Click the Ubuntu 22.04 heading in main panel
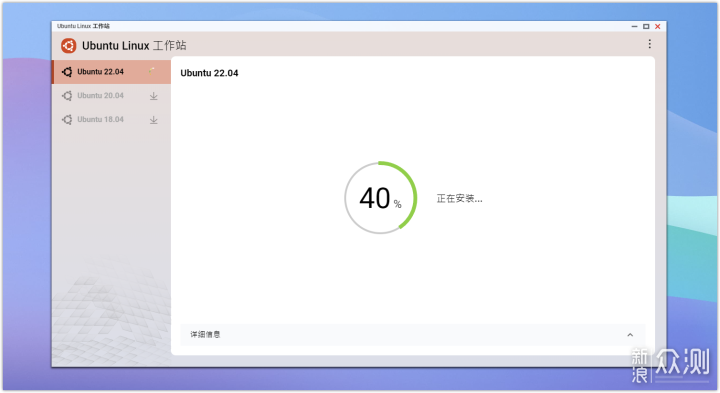This screenshot has height=393, width=720. tap(209, 73)
